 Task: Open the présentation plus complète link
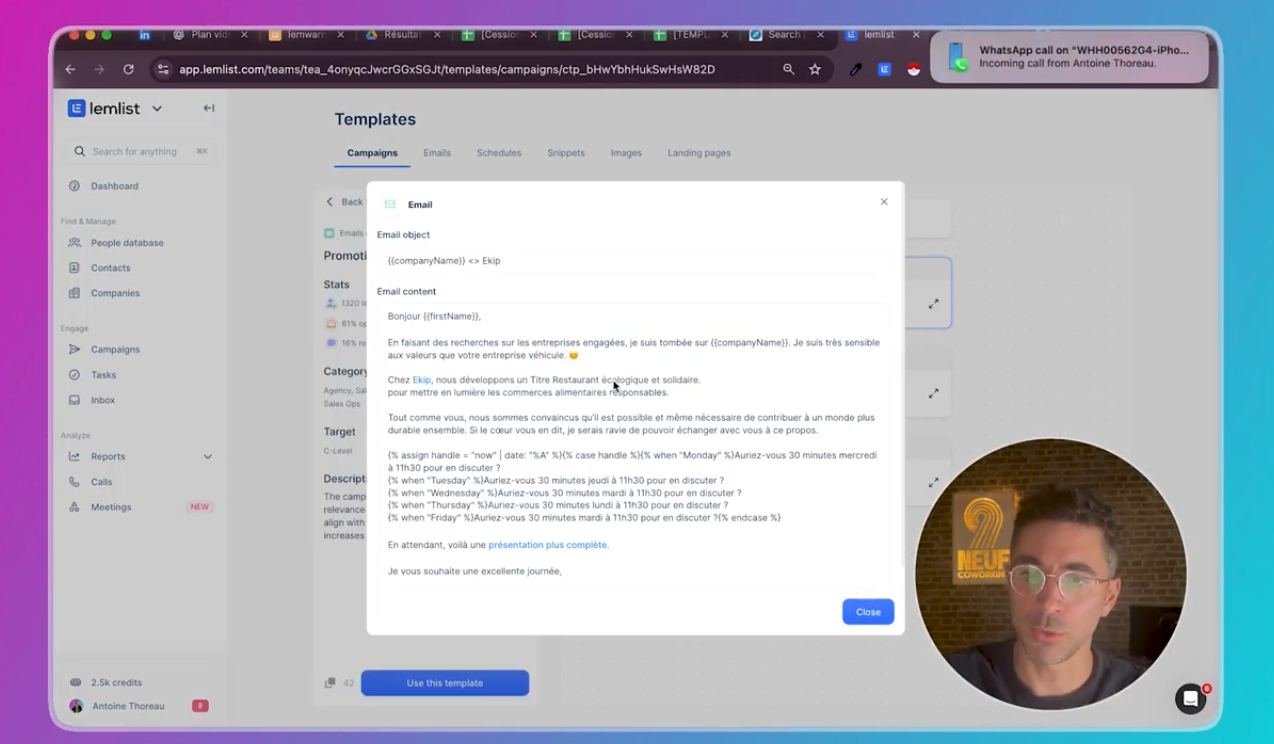coord(547,545)
